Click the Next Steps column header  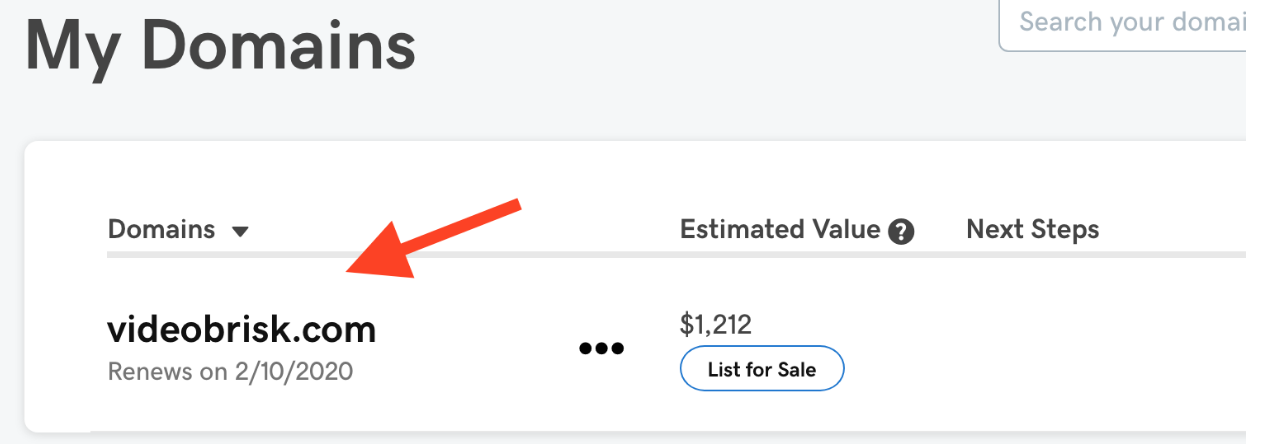pyautogui.click(x=1032, y=230)
